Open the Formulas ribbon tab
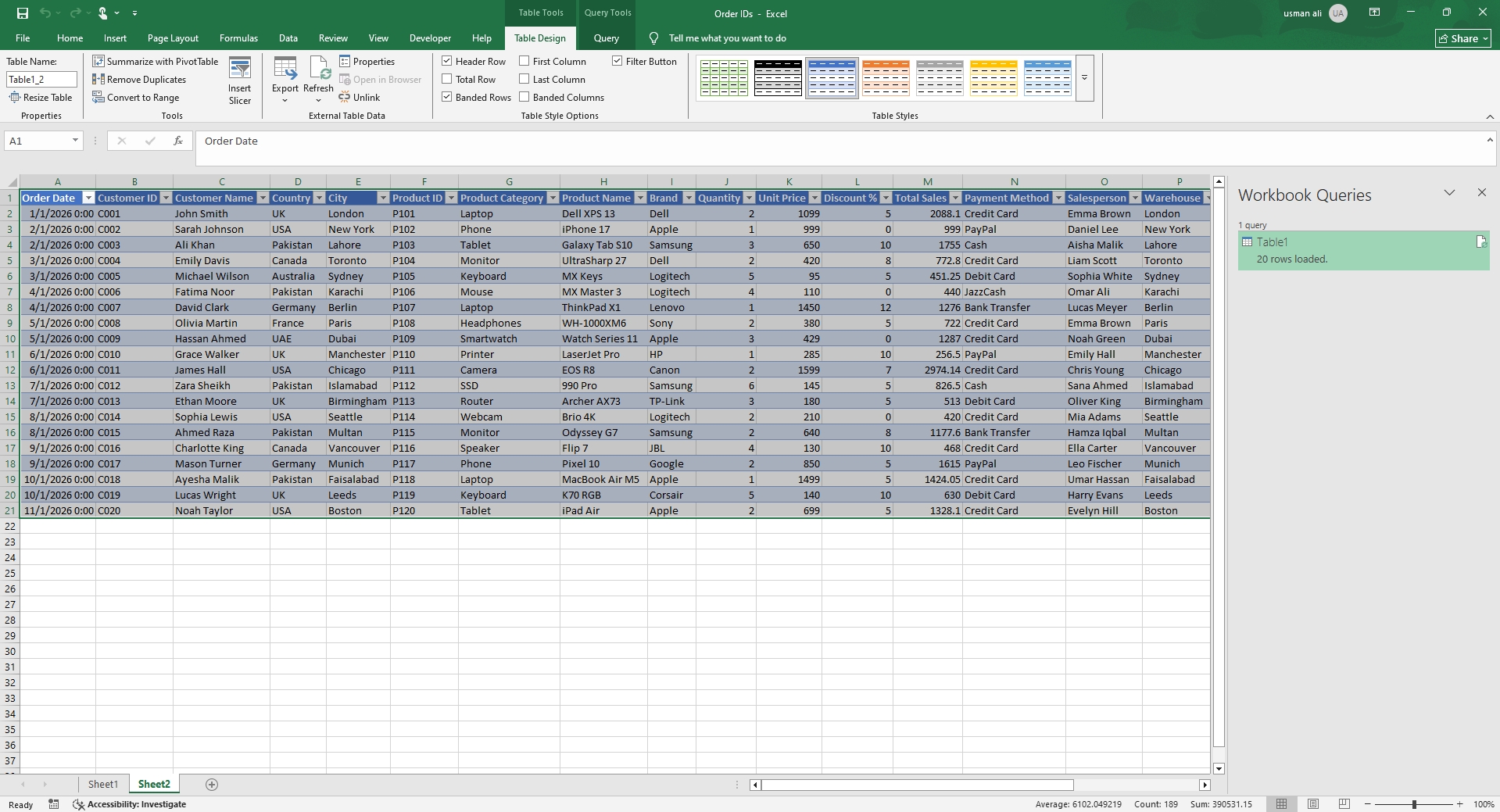The width and height of the screenshot is (1500, 812). (238, 38)
